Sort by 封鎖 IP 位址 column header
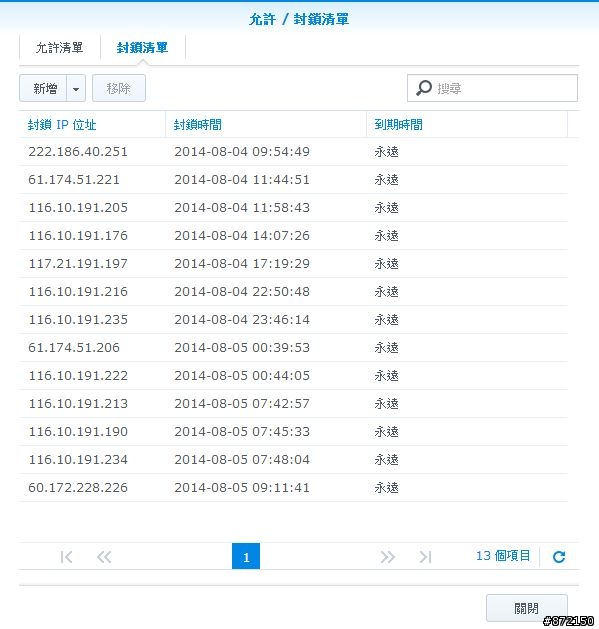 pos(92,124)
